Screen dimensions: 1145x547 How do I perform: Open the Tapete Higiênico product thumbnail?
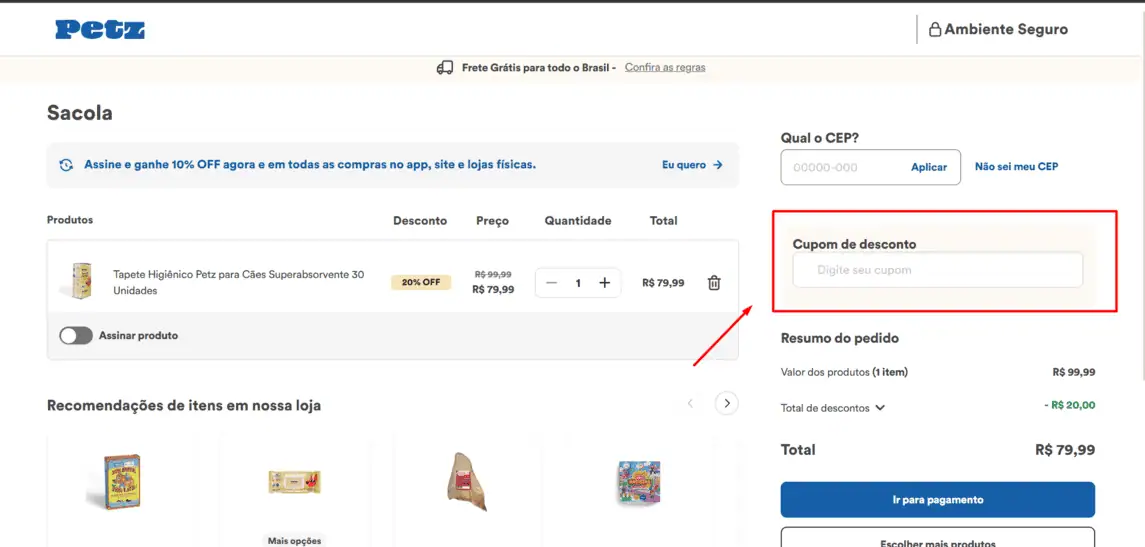77,282
